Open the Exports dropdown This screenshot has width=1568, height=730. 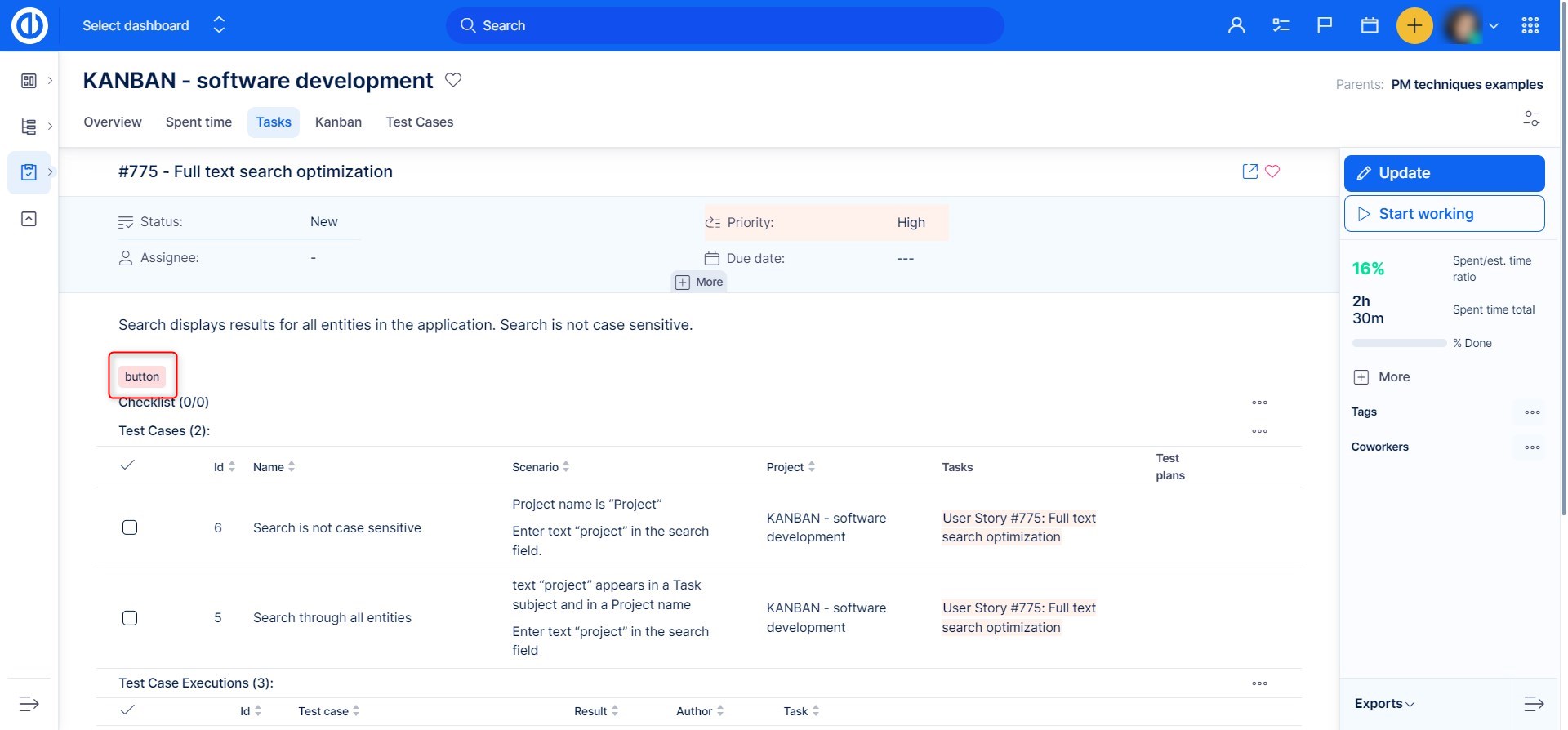[1384, 704]
